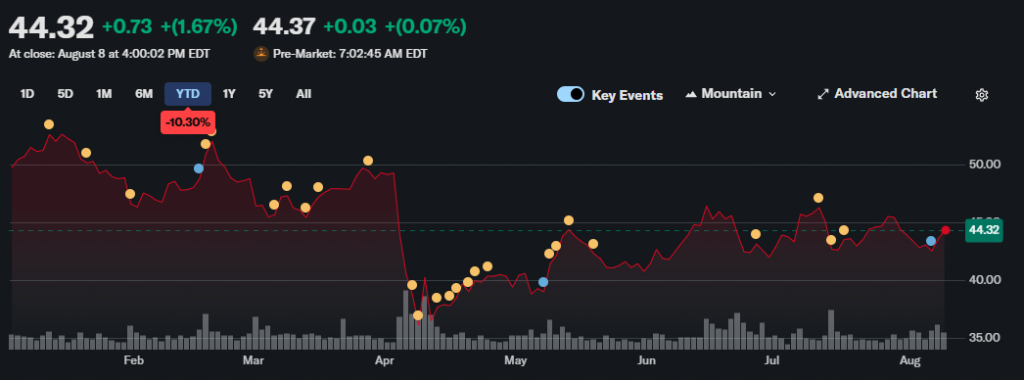Click the pre-market sunrise icon
This screenshot has height=380, width=1024.
coord(261,54)
